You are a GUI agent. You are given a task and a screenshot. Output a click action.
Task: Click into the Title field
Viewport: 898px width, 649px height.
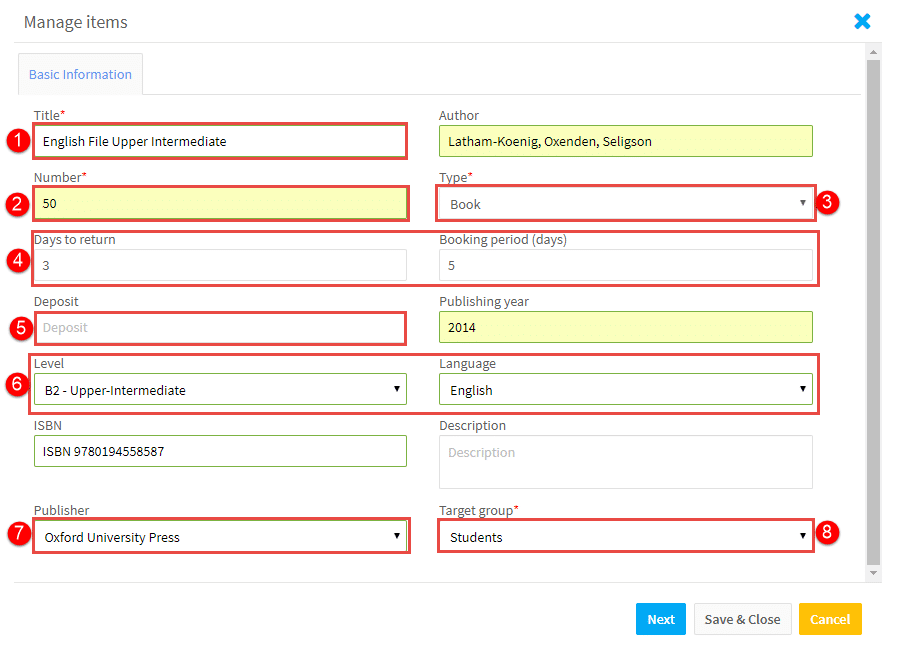[x=220, y=141]
